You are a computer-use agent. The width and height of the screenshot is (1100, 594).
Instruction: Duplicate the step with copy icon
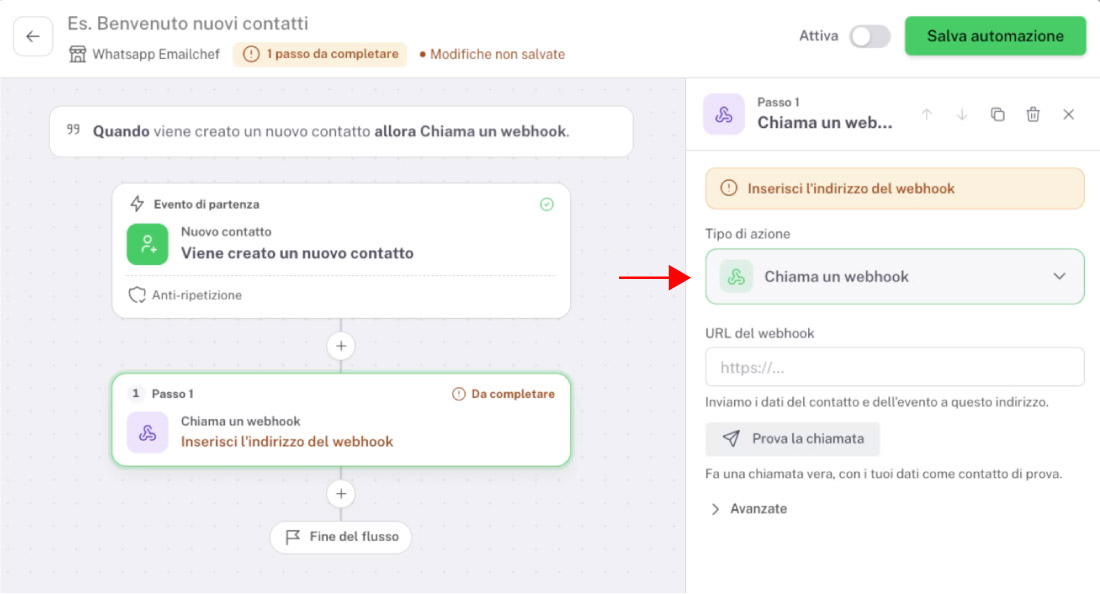pos(997,114)
